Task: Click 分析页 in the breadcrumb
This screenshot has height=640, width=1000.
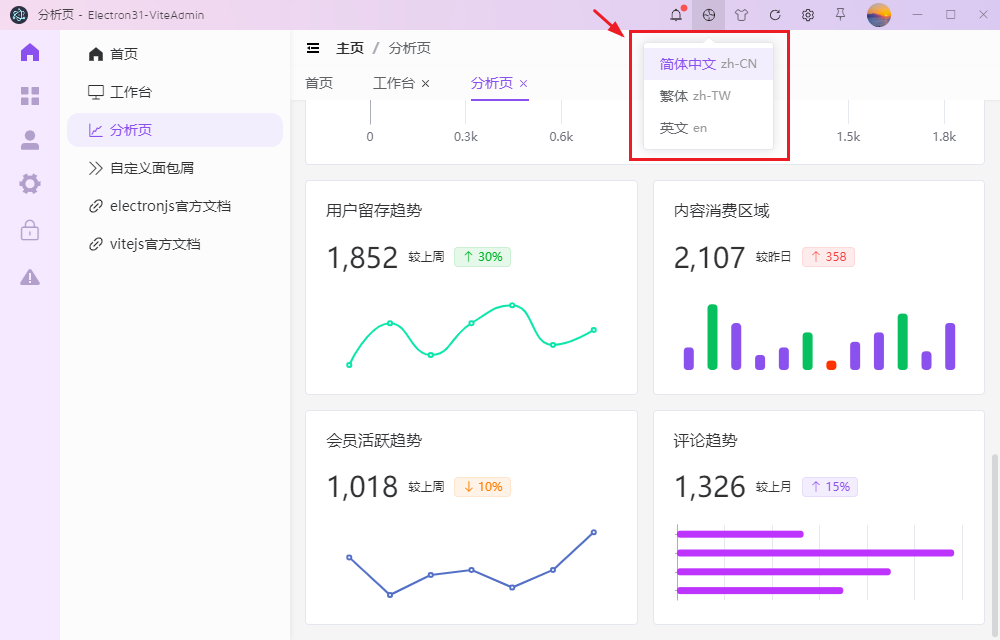Action: [x=409, y=48]
